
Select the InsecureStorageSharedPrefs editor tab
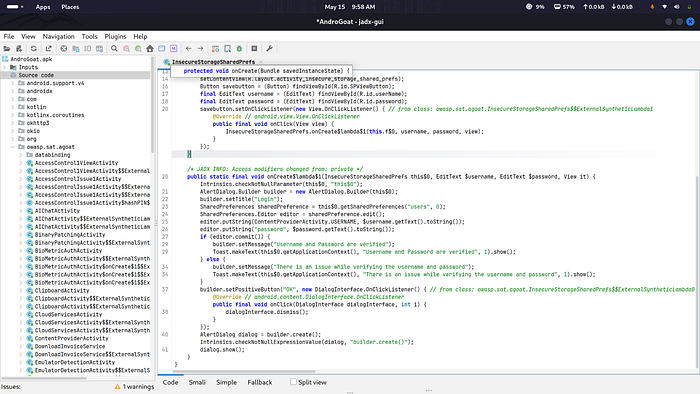click(213, 62)
